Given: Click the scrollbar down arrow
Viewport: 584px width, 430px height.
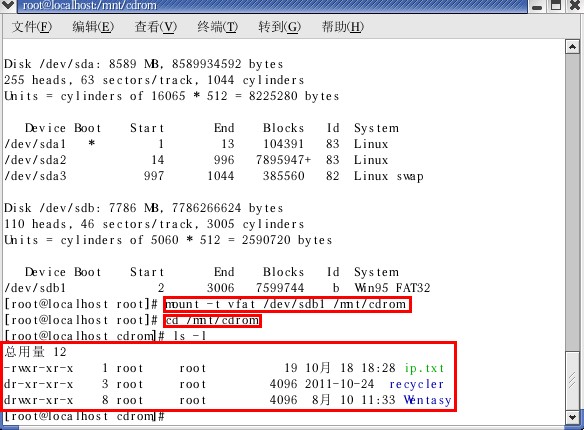Looking at the screenshot, I should [x=572, y=417].
